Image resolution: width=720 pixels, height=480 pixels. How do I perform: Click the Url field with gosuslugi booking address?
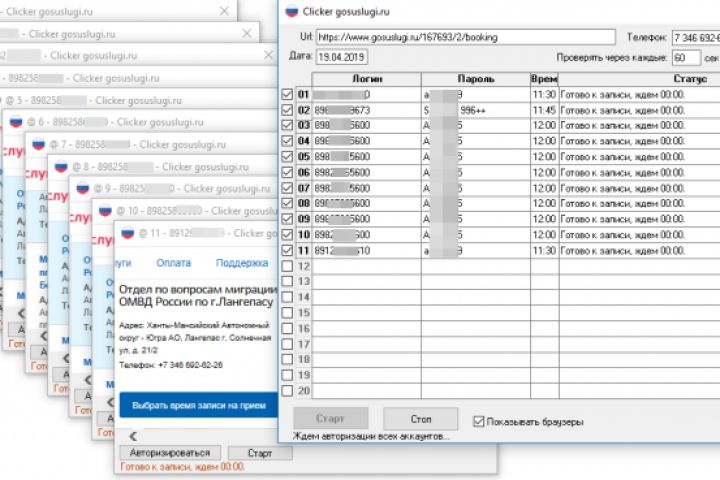466,37
